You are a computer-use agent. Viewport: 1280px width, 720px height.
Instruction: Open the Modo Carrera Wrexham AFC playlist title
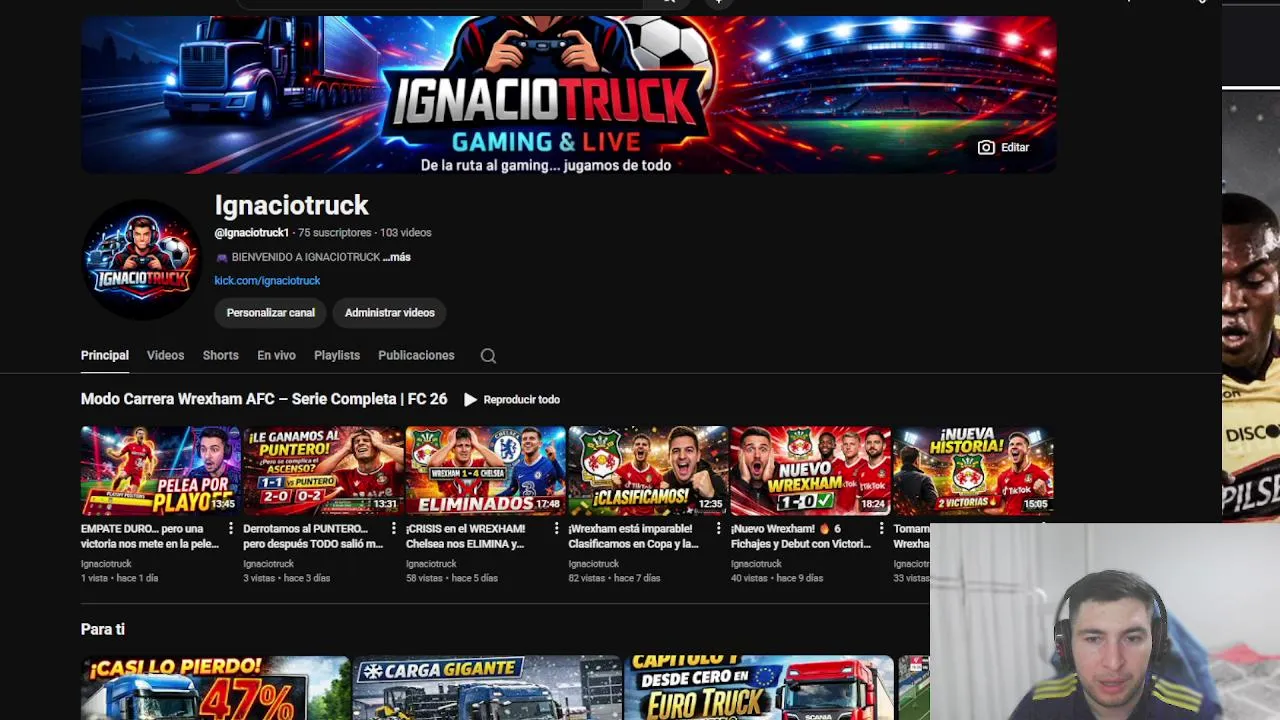264,399
